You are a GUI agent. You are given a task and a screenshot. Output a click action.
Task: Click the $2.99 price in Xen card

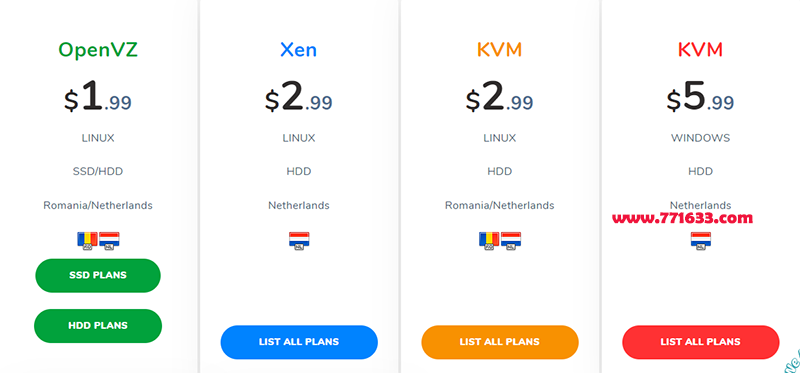pos(298,96)
